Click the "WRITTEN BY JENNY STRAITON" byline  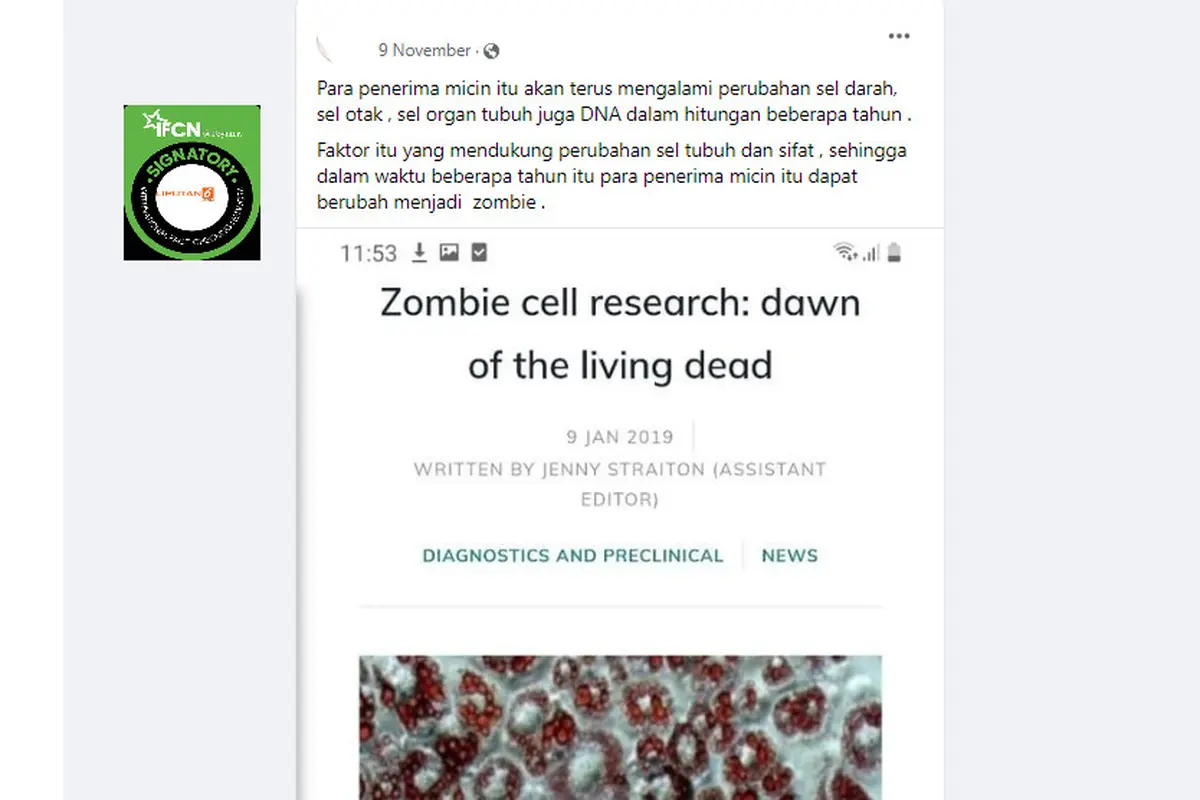[620, 483]
